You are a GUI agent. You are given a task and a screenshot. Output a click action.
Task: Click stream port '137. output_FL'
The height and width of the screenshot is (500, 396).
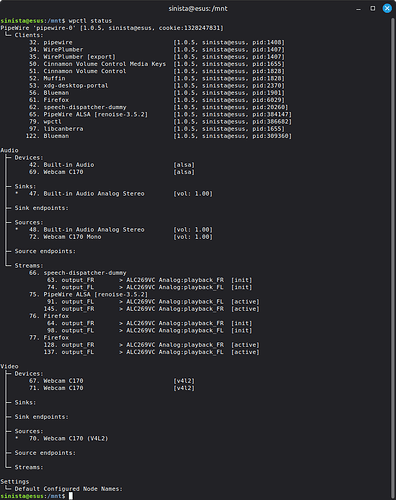[x=69, y=352]
